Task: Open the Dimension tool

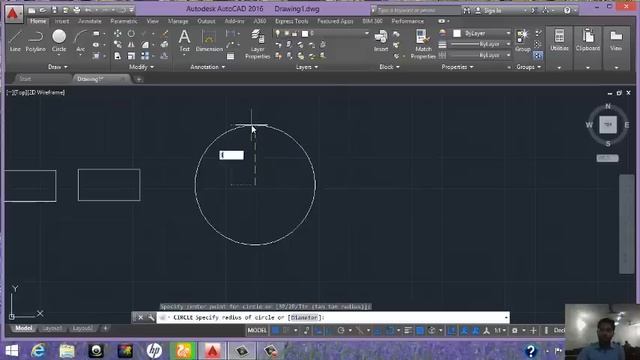Action: coord(209,41)
